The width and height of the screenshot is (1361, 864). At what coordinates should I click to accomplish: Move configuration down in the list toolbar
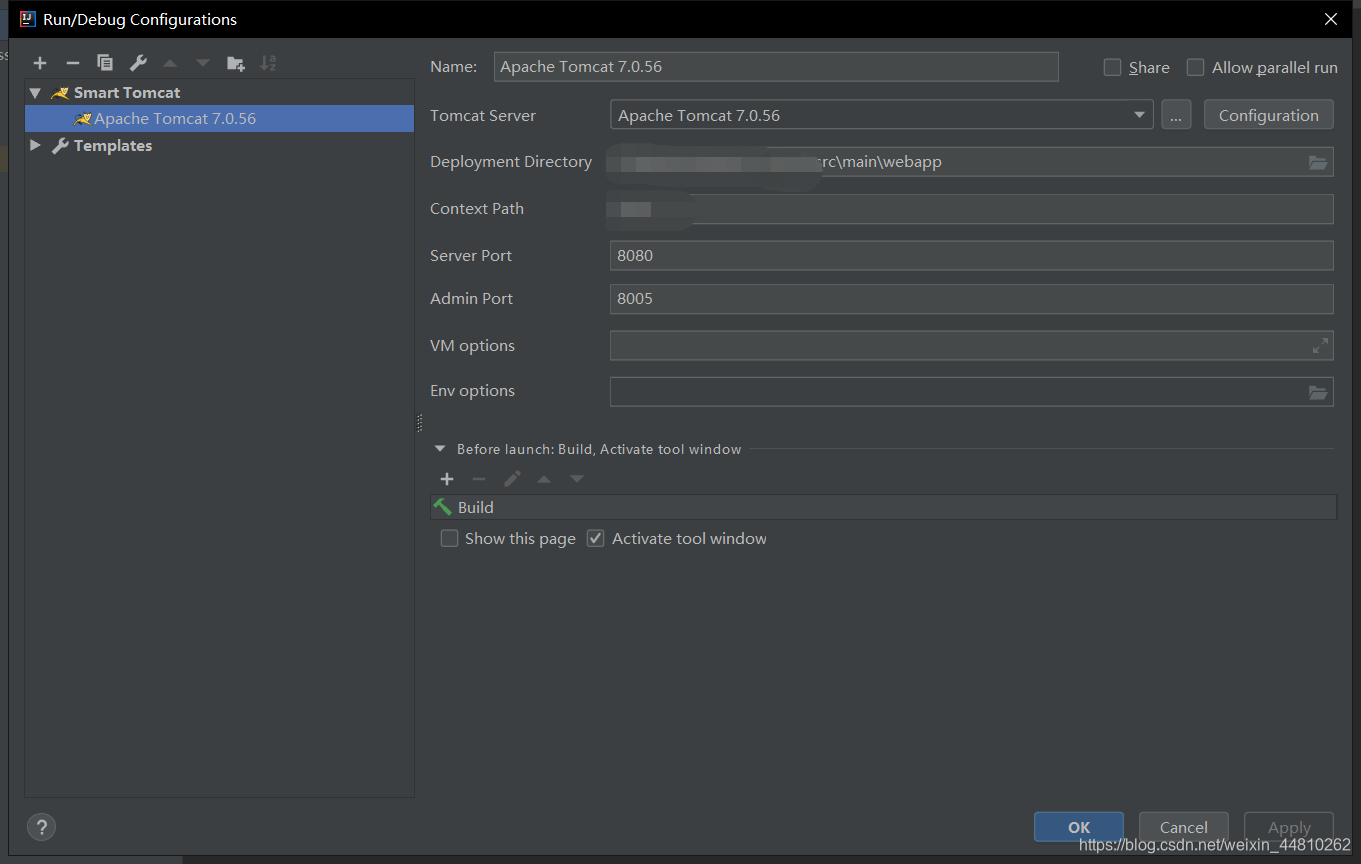click(x=203, y=63)
